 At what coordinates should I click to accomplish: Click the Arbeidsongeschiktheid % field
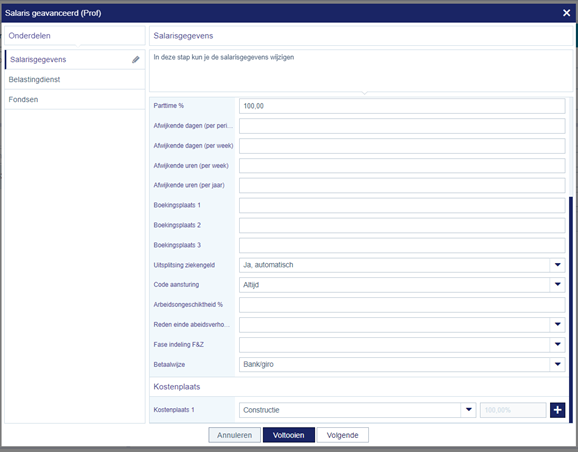(x=402, y=305)
